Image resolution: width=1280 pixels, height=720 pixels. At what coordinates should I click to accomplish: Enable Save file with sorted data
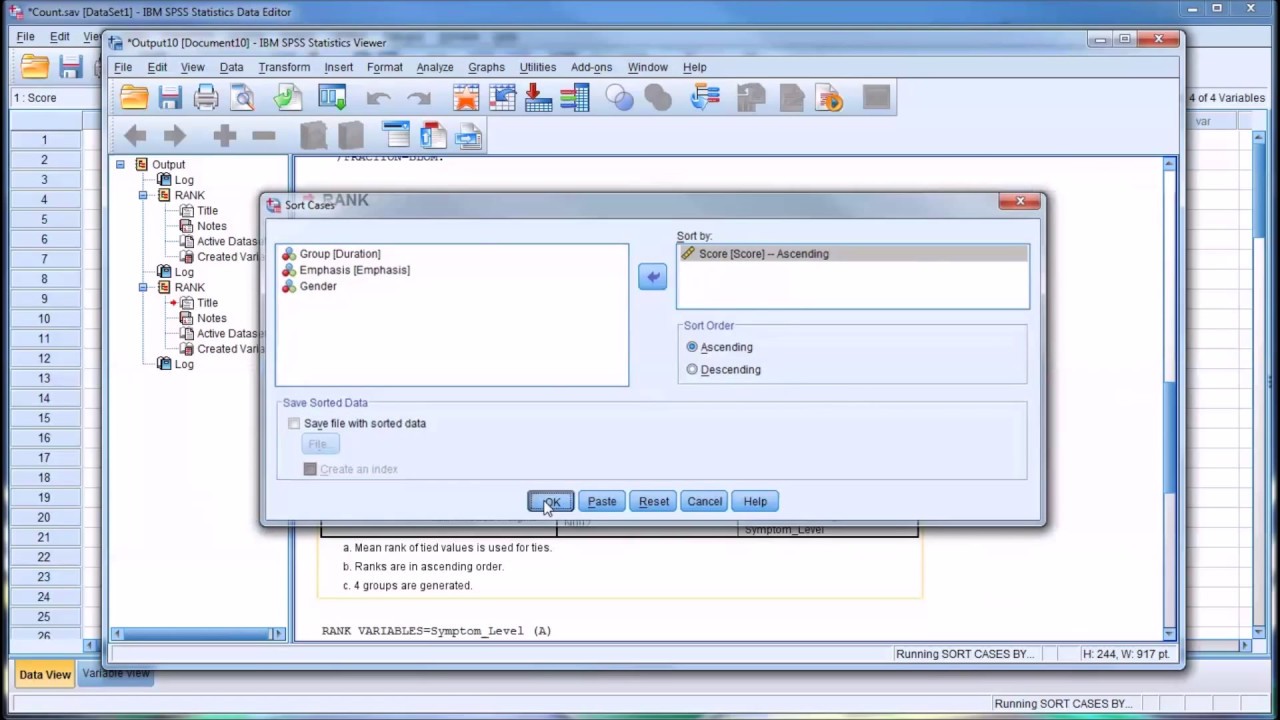point(294,423)
